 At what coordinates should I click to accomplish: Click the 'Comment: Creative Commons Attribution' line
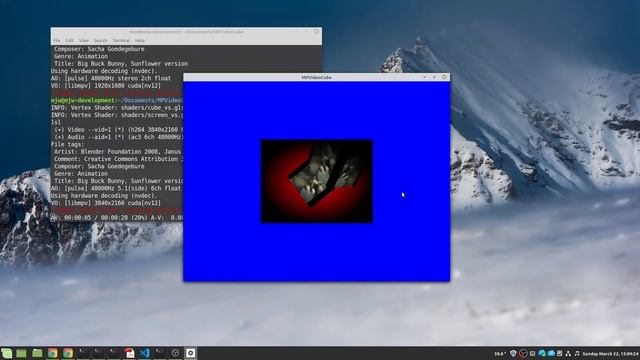tap(118, 159)
